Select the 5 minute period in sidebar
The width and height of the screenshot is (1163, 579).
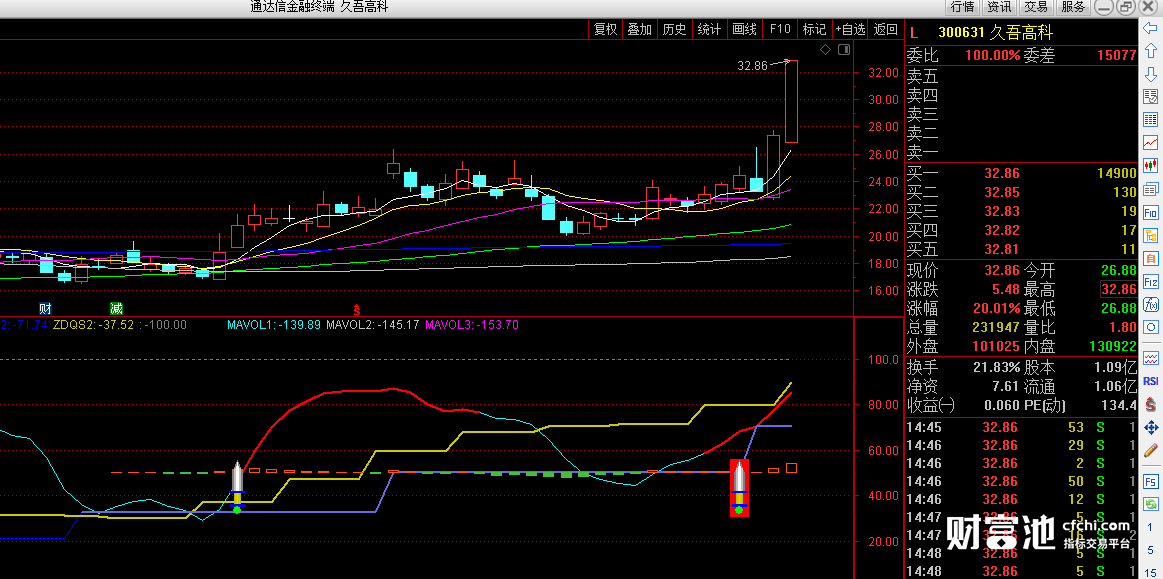(x=1151, y=549)
